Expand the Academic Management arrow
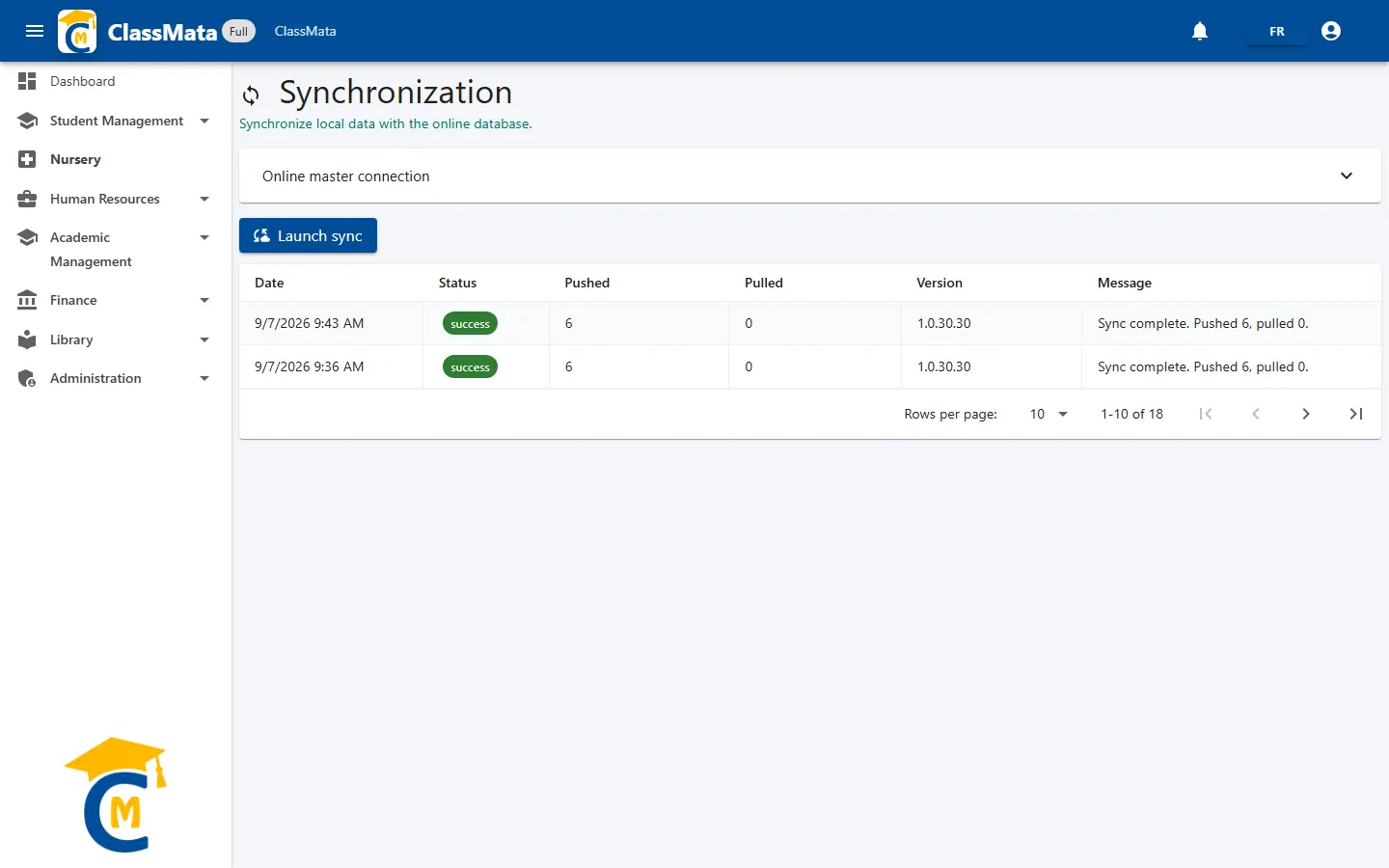 point(204,237)
